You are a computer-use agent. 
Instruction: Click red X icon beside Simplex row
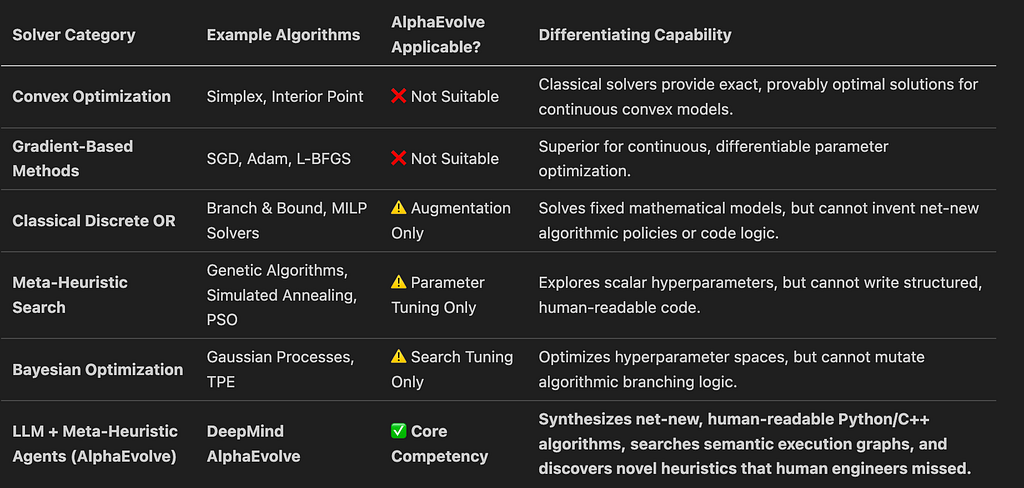click(x=398, y=97)
